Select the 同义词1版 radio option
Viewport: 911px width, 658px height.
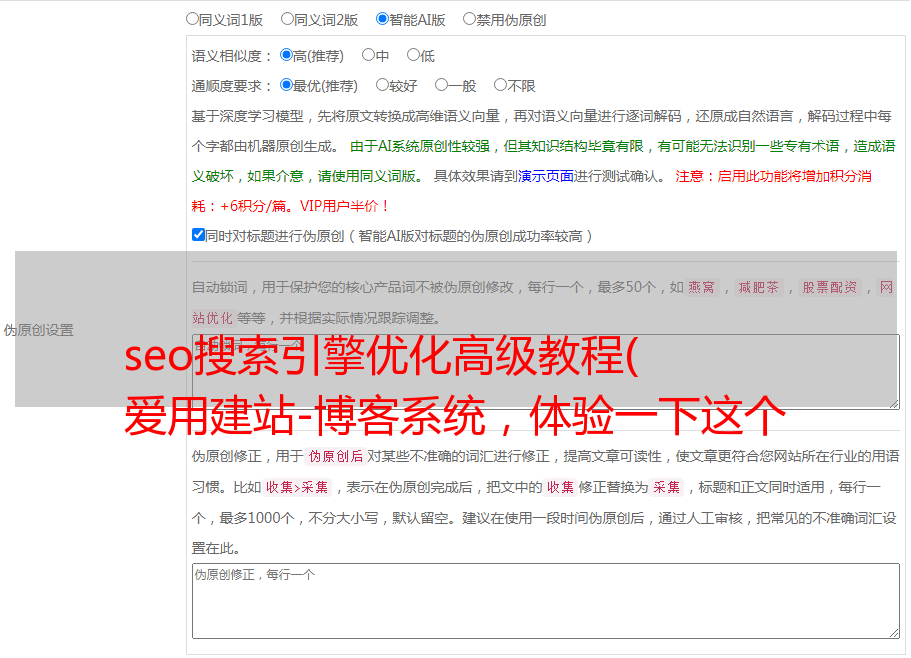tap(192, 19)
